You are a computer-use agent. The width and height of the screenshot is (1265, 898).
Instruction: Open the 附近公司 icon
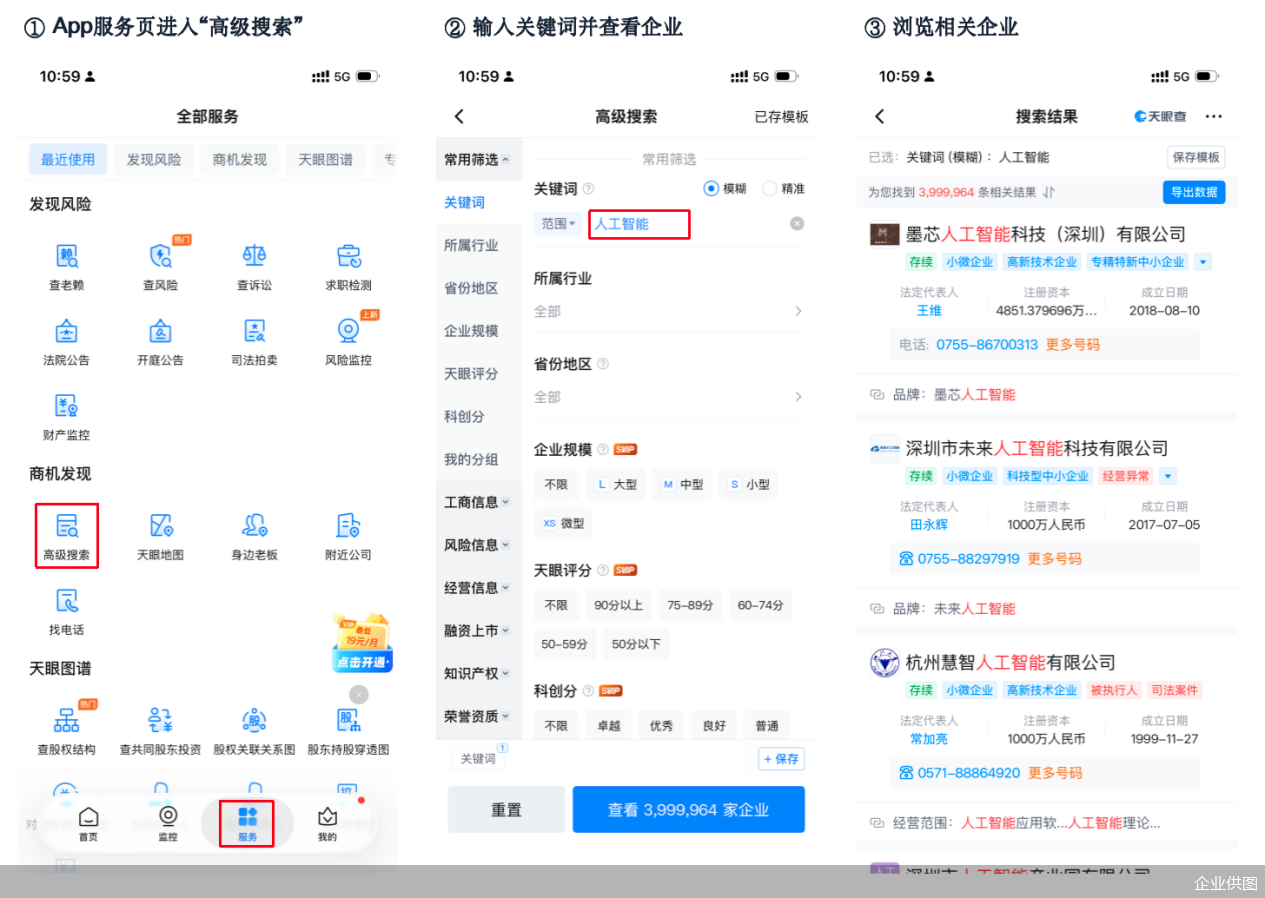click(348, 526)
